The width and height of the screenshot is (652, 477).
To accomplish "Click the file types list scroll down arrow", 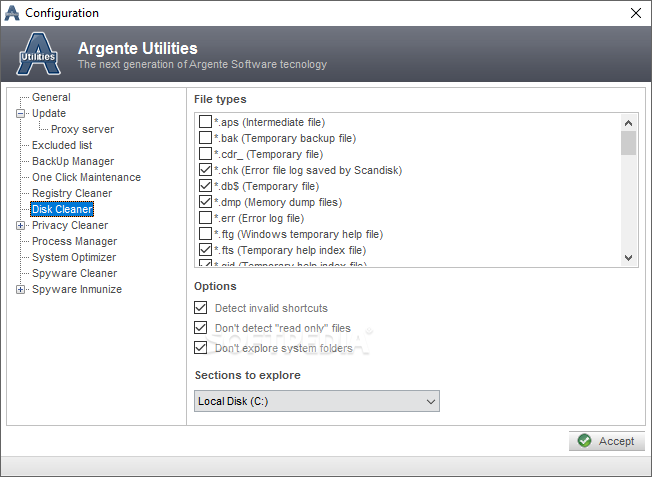I will pos(628,258).
